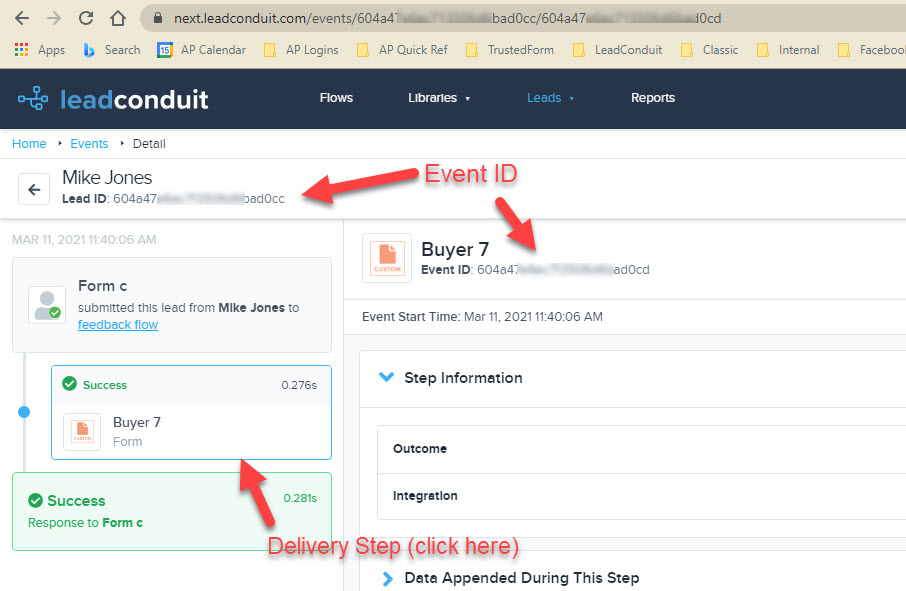Open the Leads dropdown menu
Image resolution: width=906 pixels, height=591 pixels.
pyautogui.click(x=550, y=98)
